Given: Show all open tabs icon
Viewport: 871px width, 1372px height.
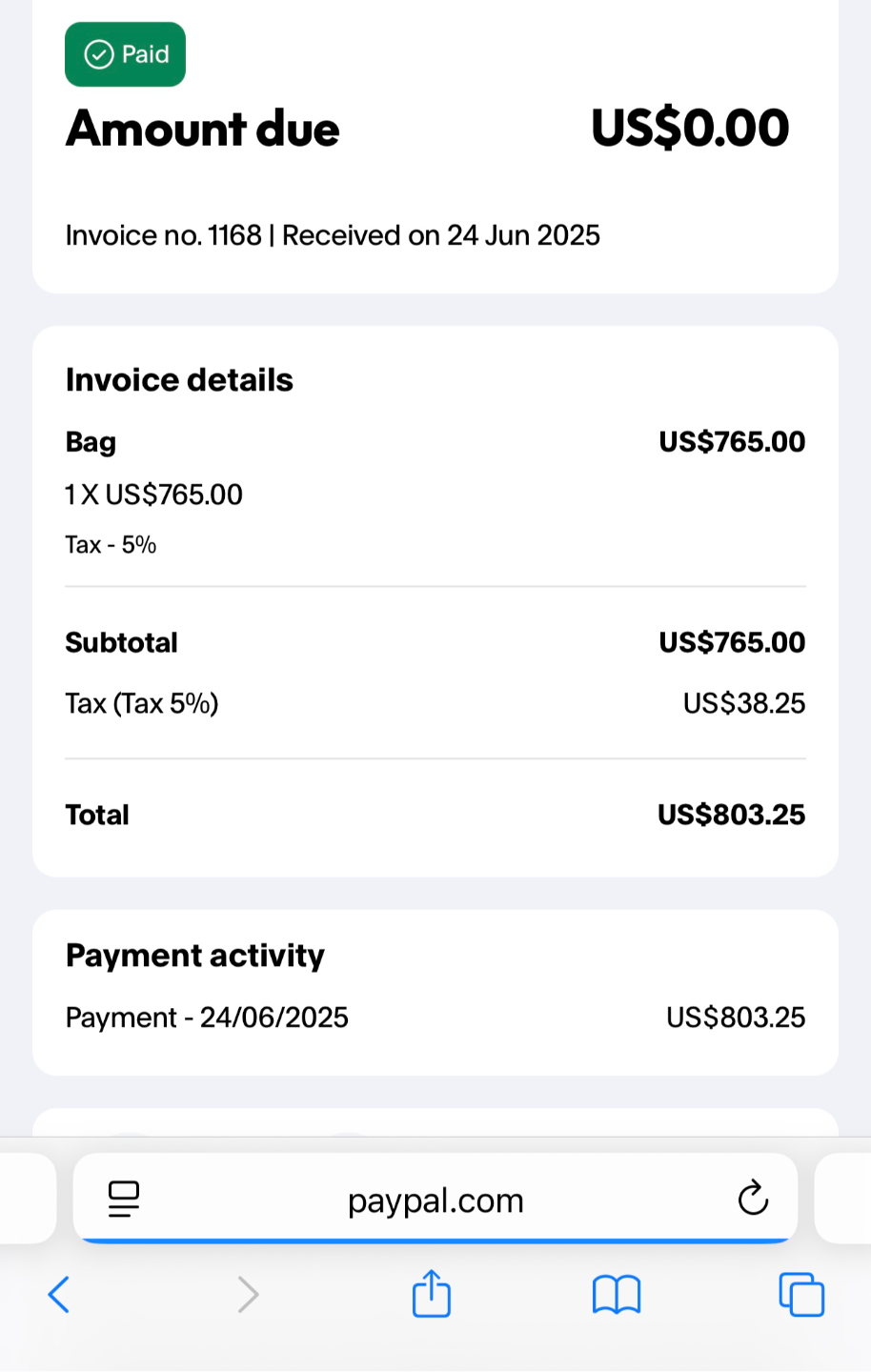Looking at the screenshot, I should (801, 1295).
